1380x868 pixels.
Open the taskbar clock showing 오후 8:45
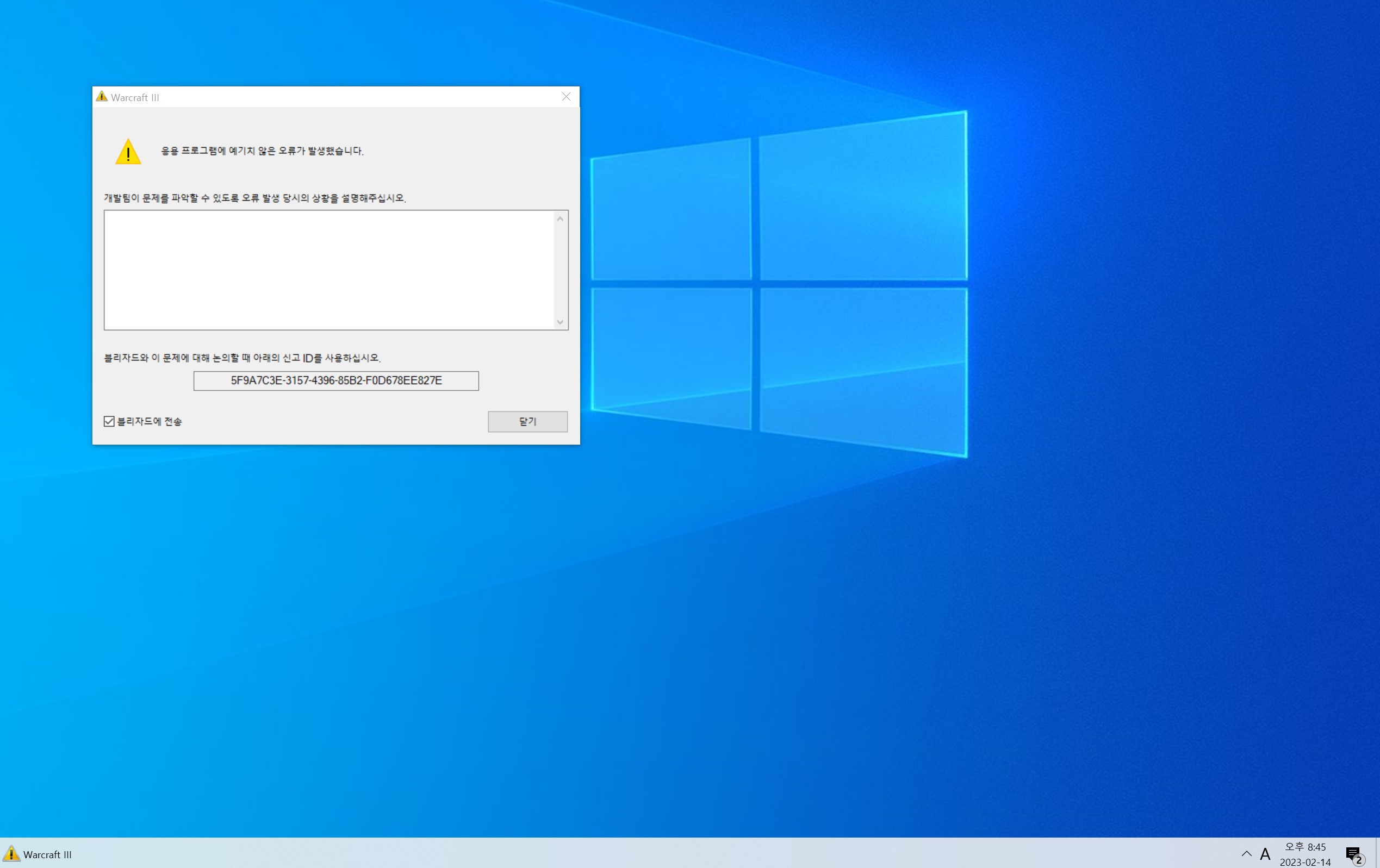tap(1305, 854)
